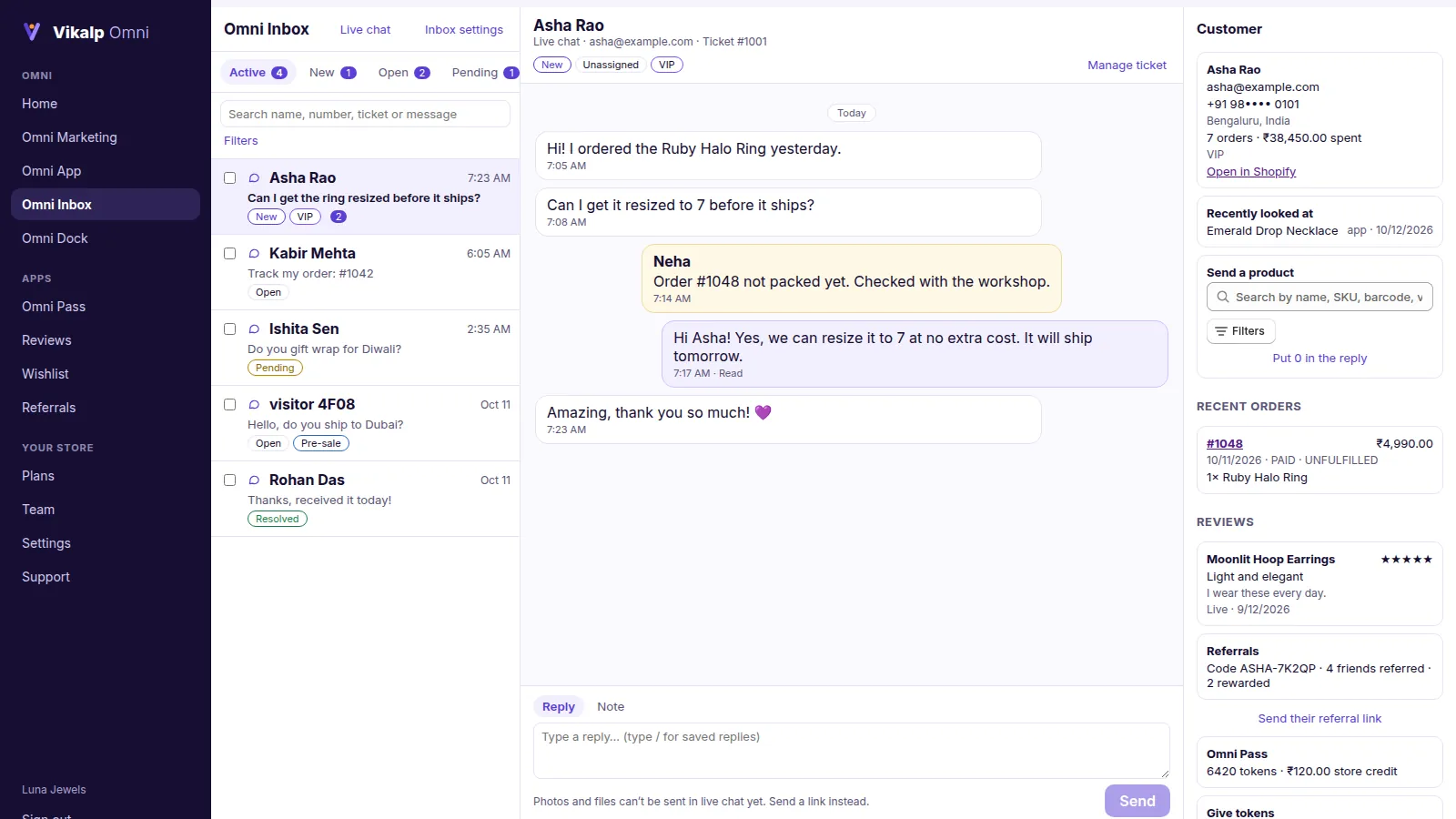1456x819 pixels.
Task: Navigate to Home in sidebar
Action: (x=106, y=104)
